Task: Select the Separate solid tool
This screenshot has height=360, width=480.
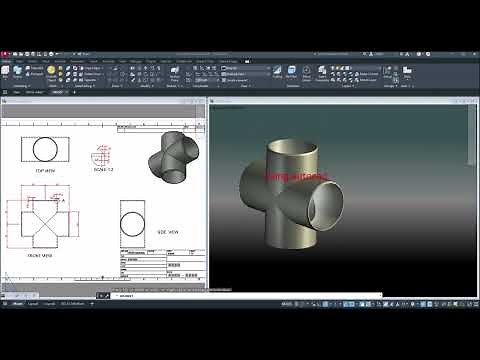Action: (88, 80)
